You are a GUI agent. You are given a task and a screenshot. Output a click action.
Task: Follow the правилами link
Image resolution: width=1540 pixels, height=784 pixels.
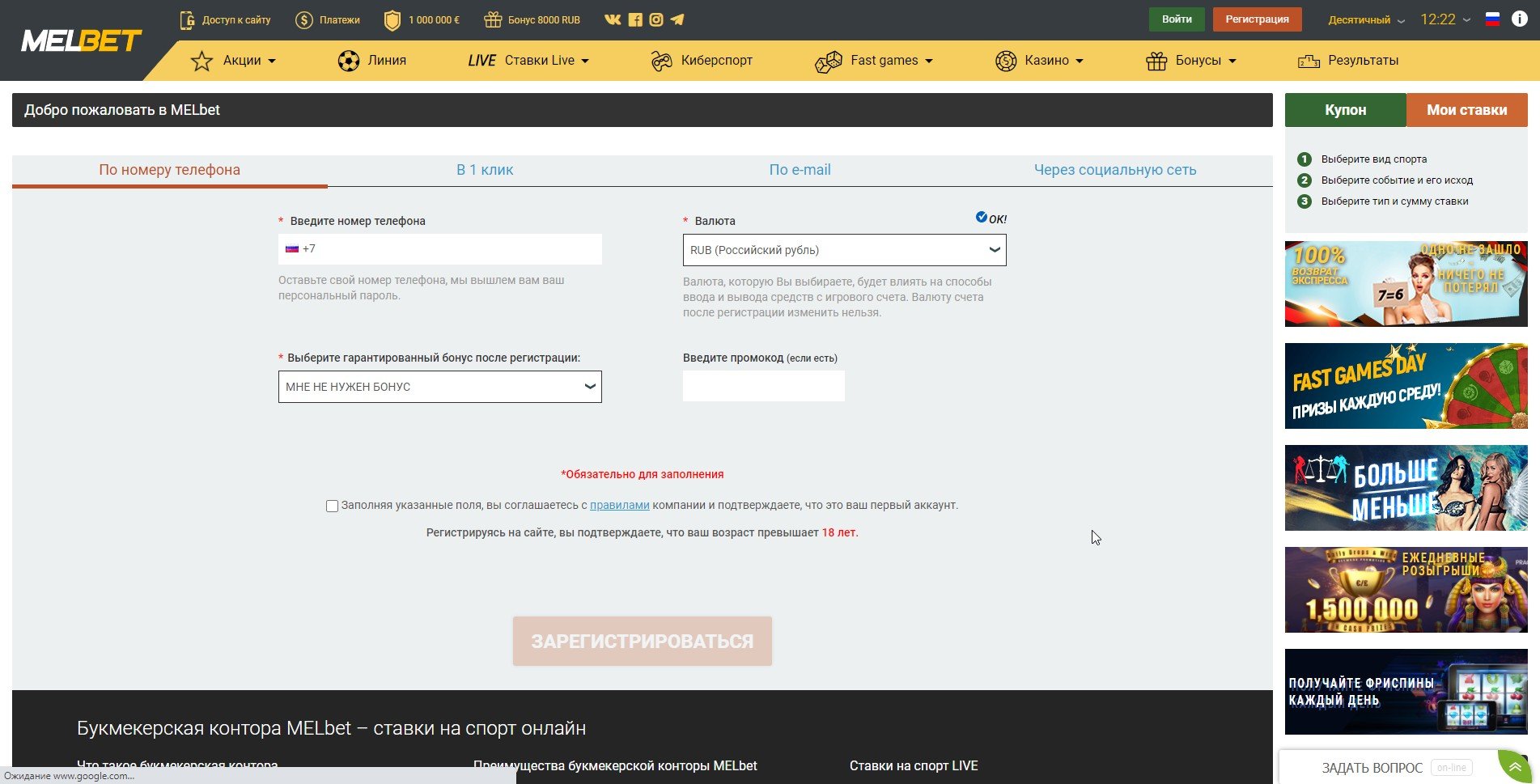[619, 505]
